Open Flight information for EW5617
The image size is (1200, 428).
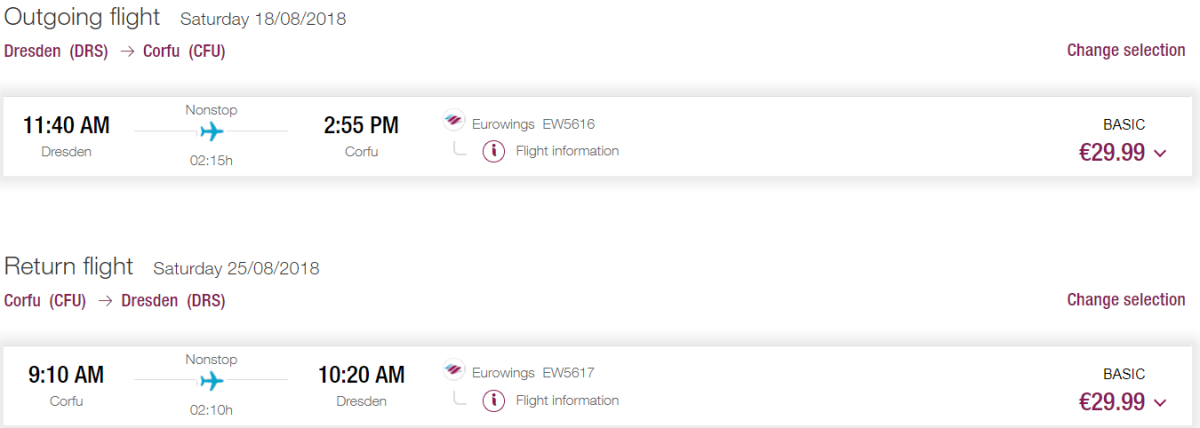[567, 400]
